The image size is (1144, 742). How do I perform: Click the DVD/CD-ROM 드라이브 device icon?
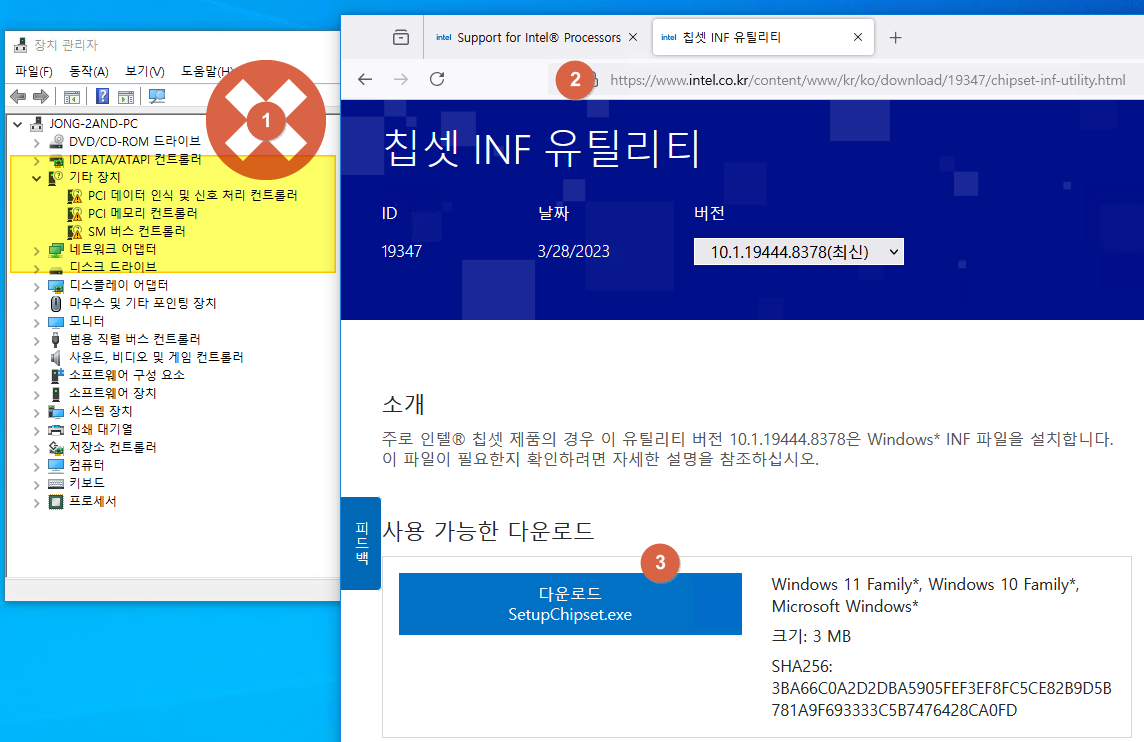56,142
